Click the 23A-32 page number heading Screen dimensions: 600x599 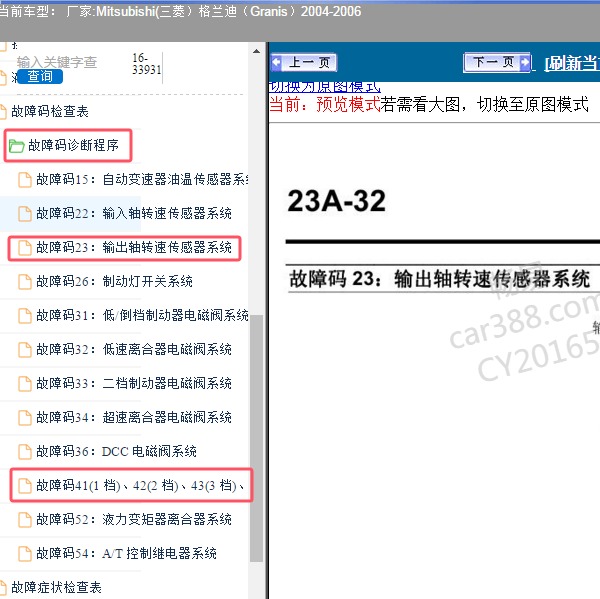point(336,201)
